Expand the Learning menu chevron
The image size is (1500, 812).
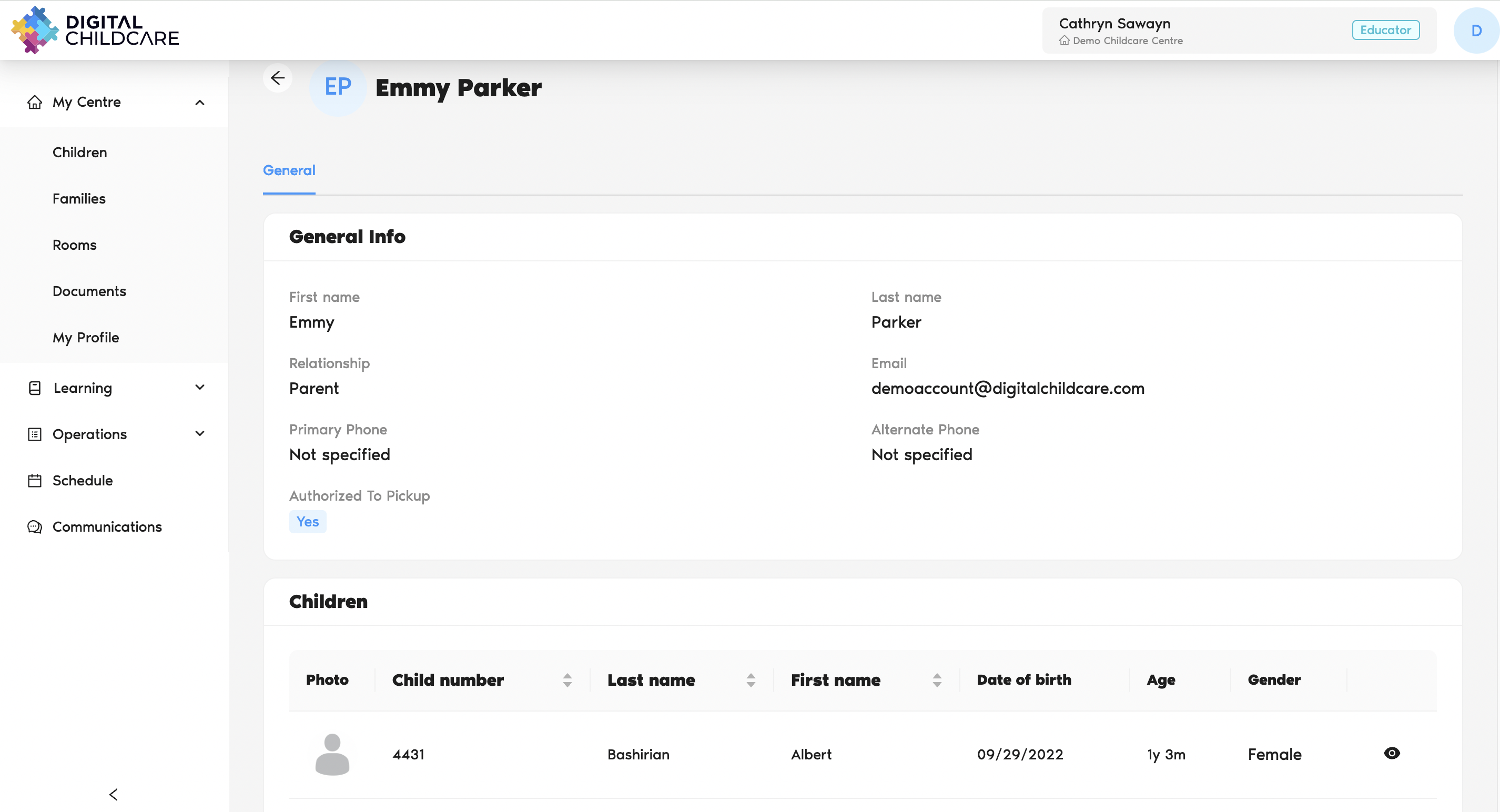(200, 388)
